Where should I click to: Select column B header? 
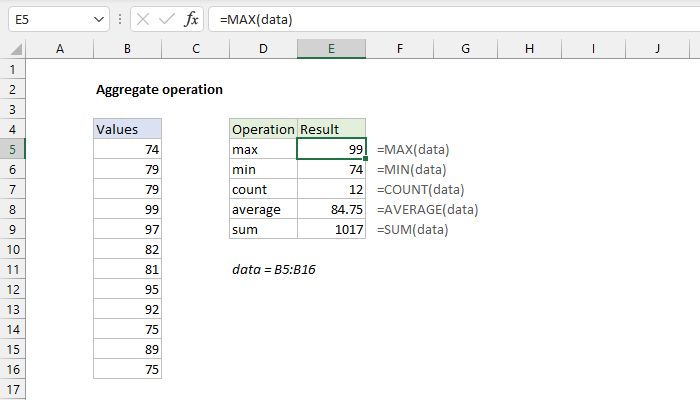[127, 49]
